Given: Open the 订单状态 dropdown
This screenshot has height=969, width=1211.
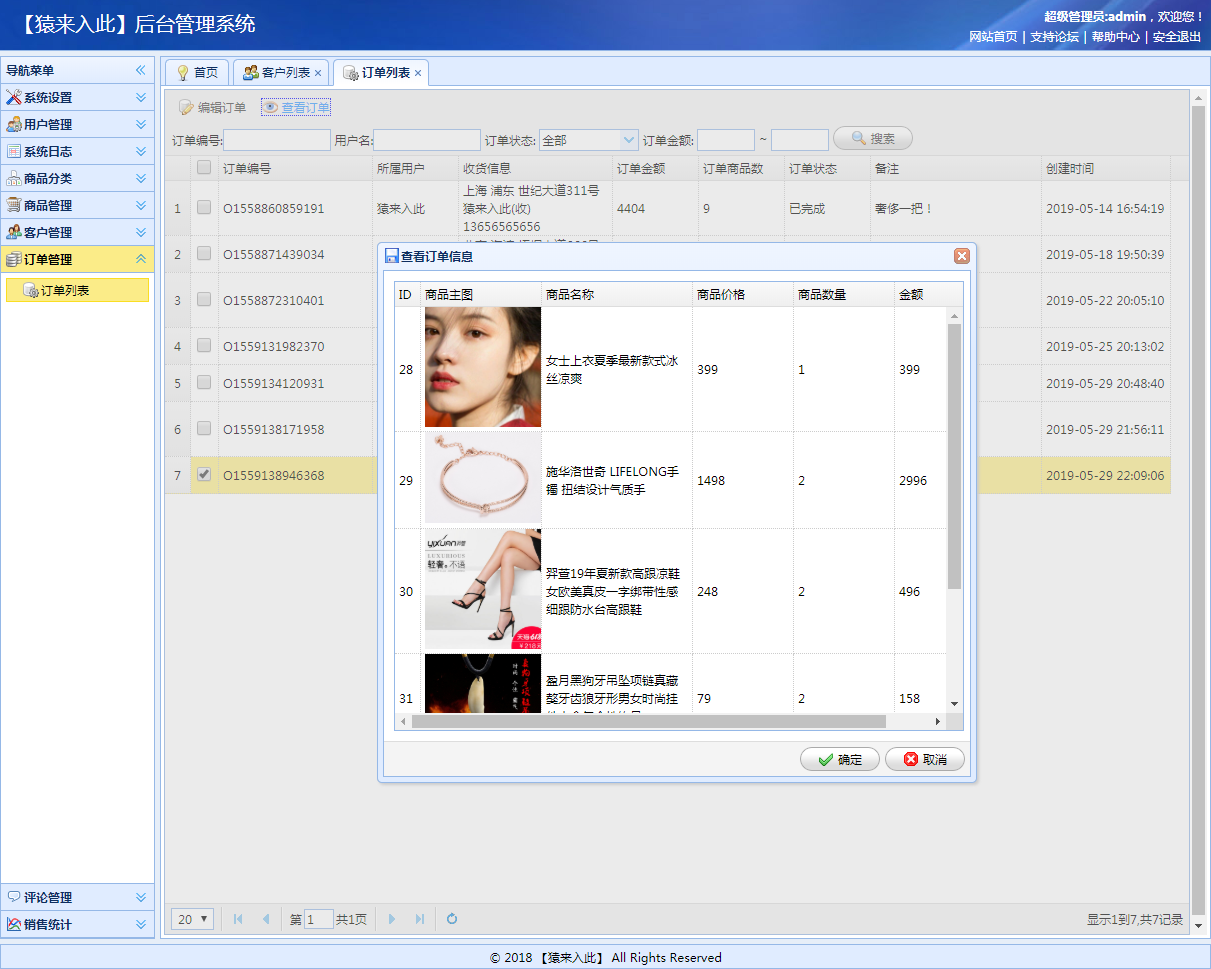Looking at the screenshot, I should (629, 140).
